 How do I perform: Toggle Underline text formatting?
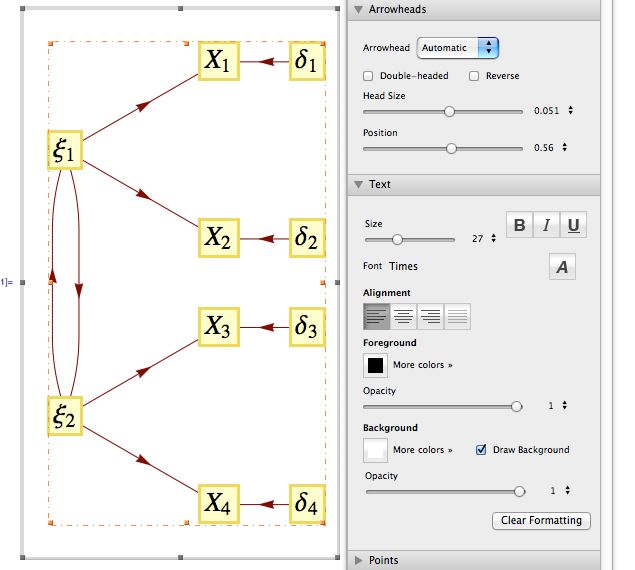573,224
